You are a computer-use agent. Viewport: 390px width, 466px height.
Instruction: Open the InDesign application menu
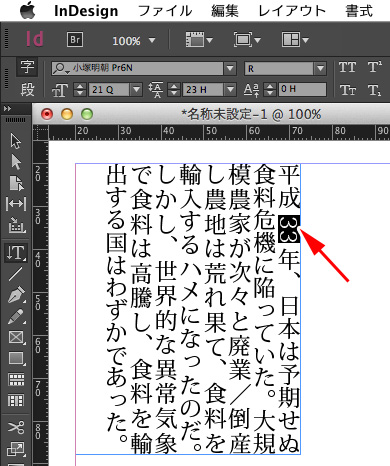click(x=86, y=11)
